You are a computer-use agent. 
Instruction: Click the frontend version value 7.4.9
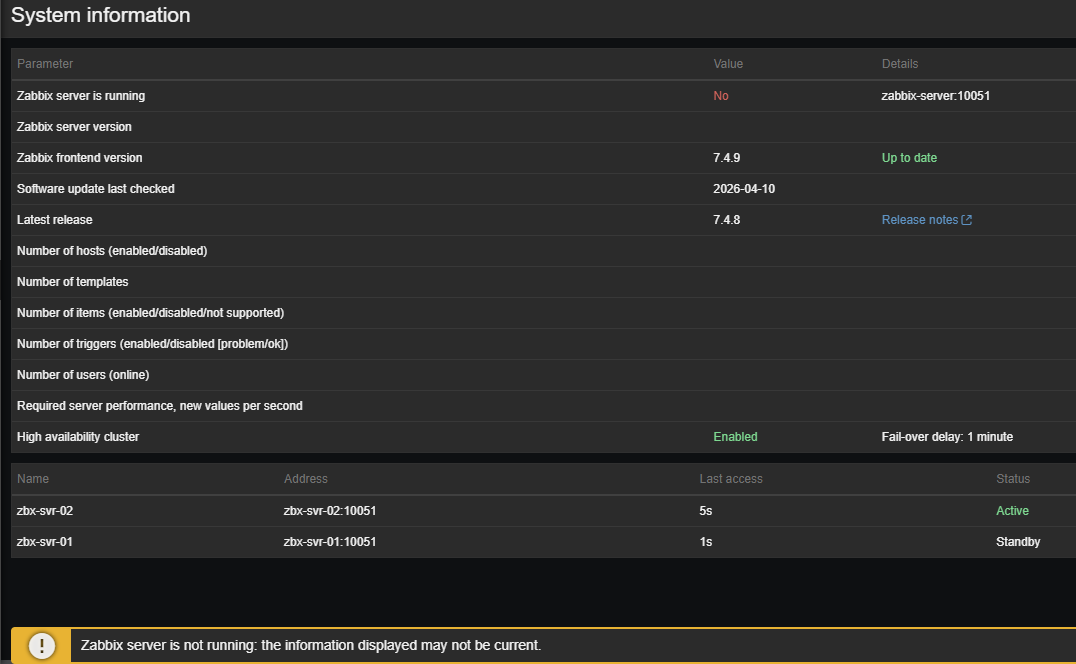726,158
